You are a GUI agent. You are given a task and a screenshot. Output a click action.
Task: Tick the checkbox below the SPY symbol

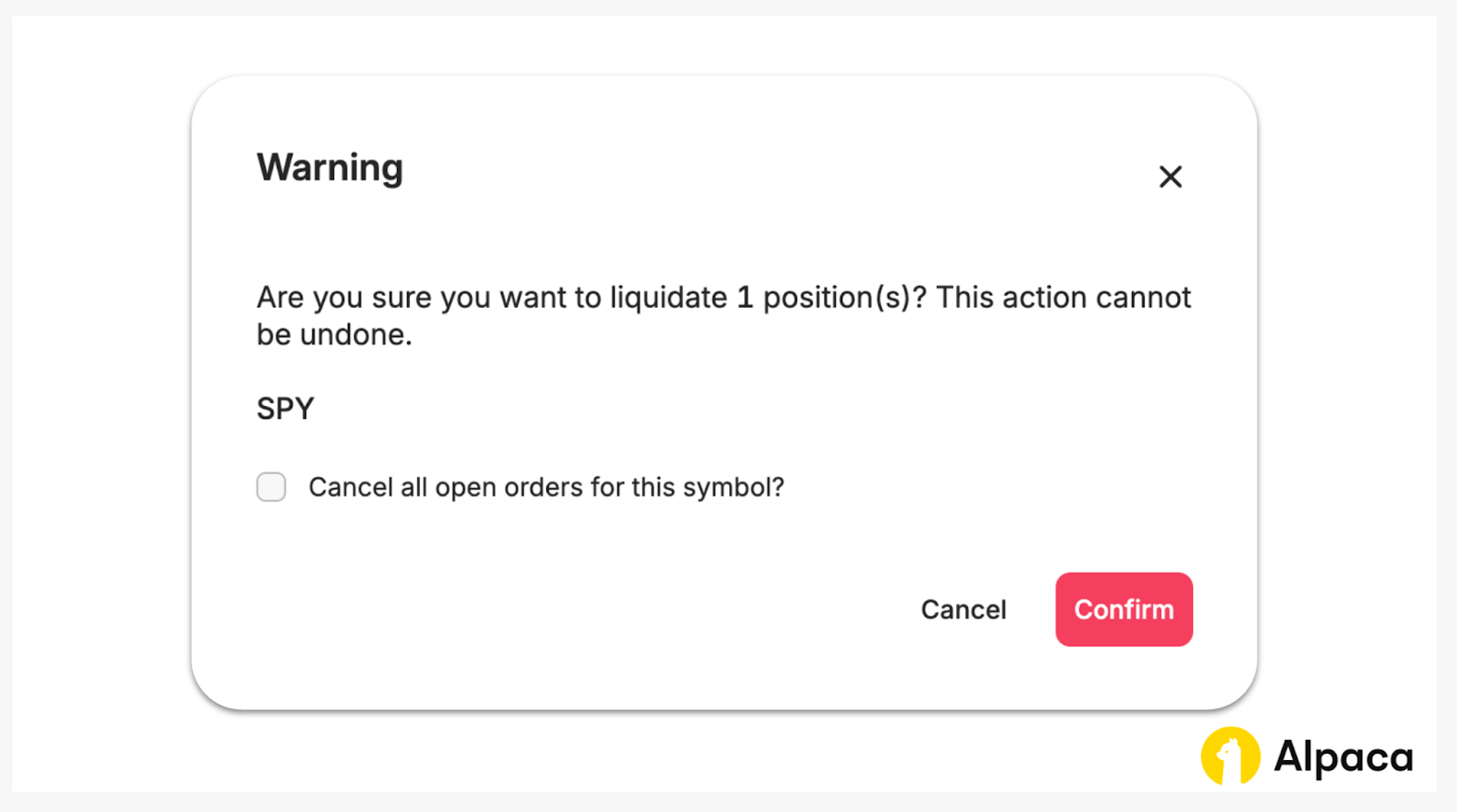coord(271,487)
